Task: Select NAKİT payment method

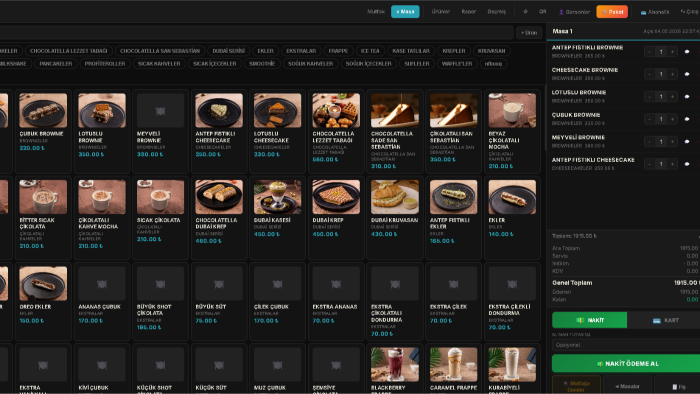Action: click(589, 320)
